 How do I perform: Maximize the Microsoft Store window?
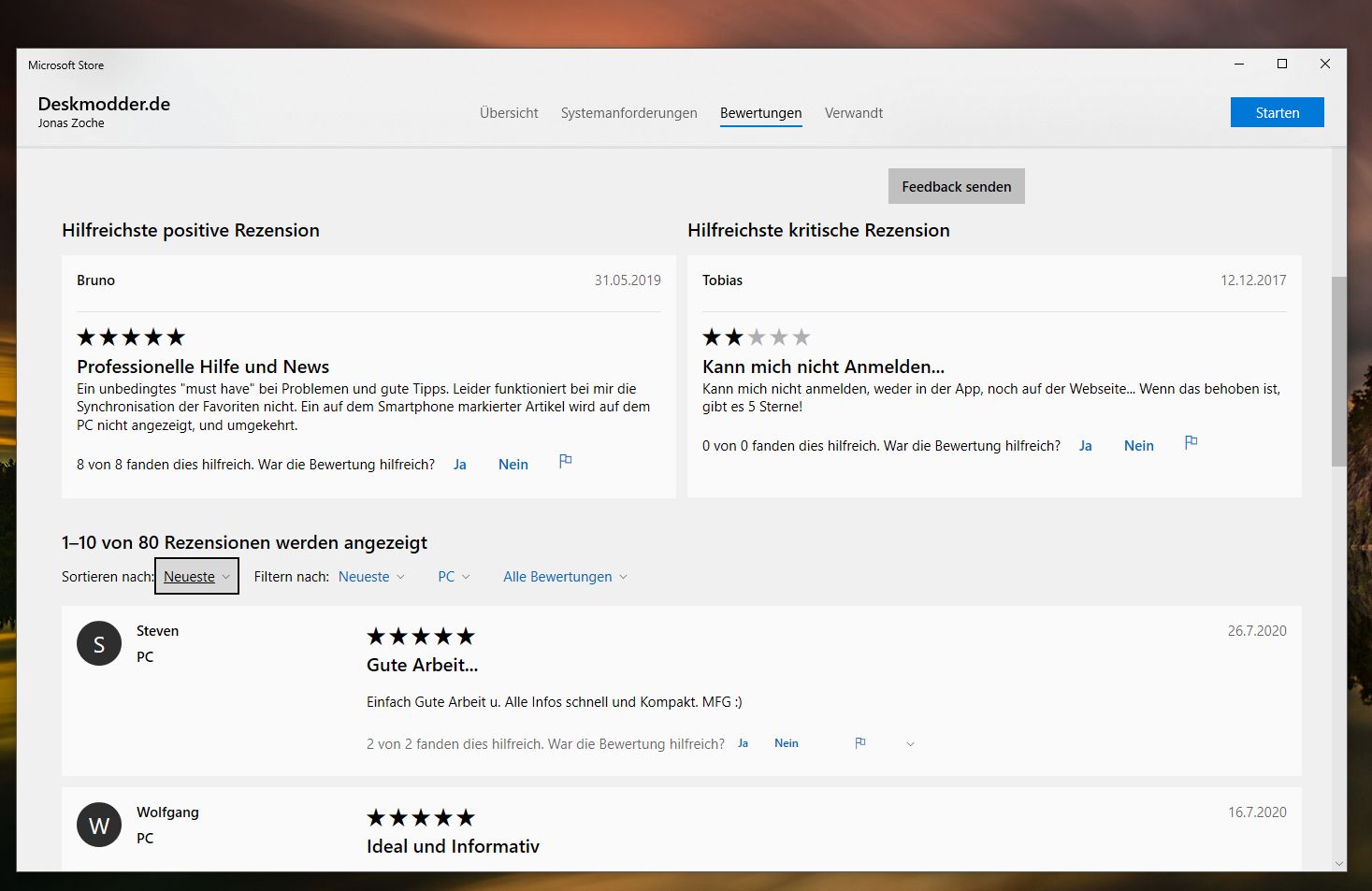1282,64
